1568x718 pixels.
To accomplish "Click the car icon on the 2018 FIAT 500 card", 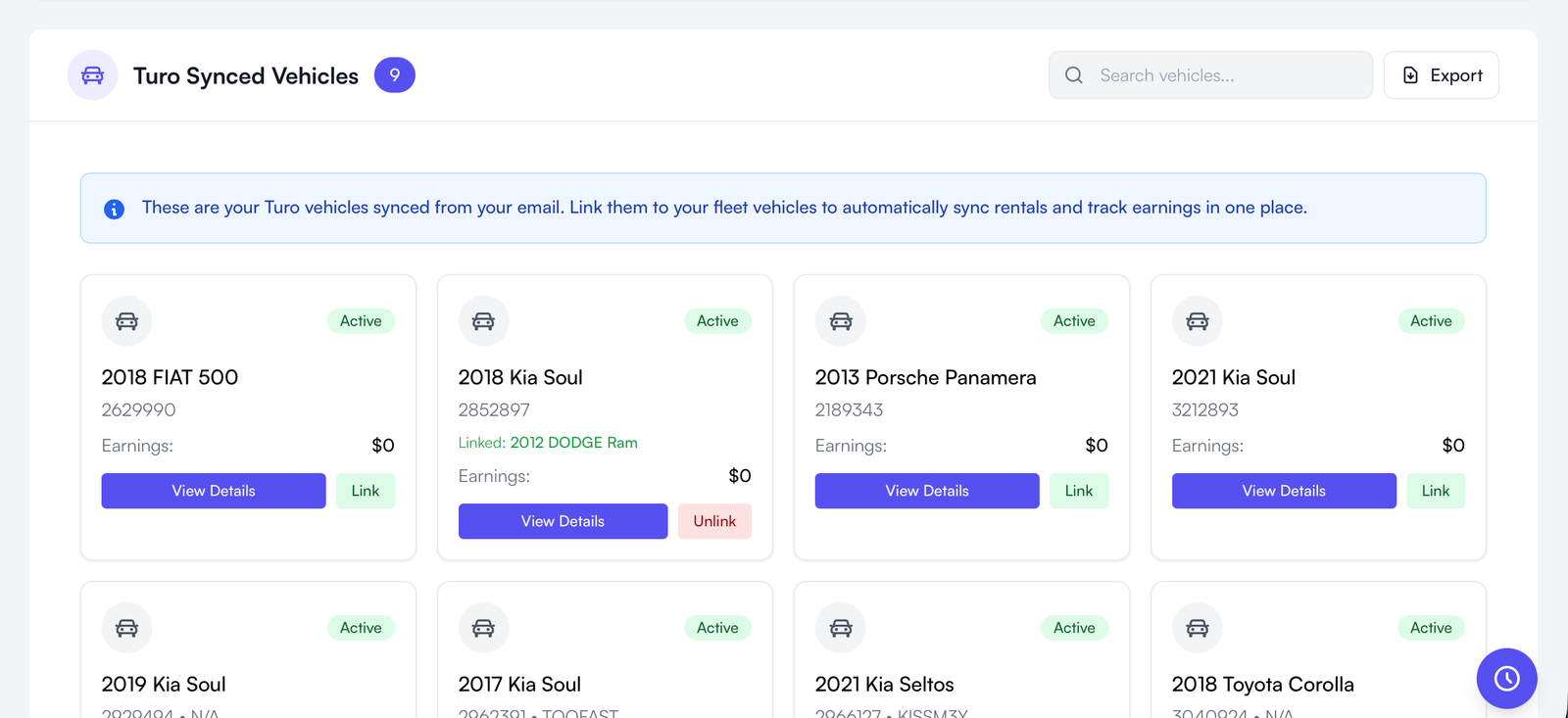I will (x=126, y=320).
